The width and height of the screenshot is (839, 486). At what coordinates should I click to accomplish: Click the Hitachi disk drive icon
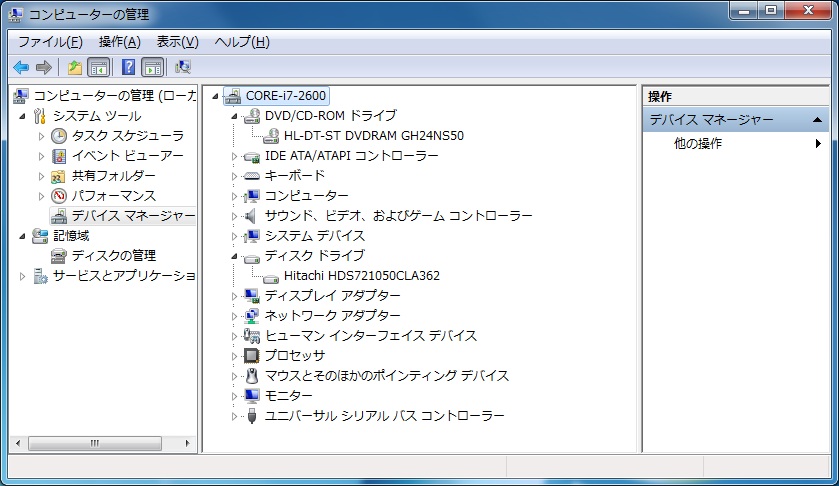[x=271, y=277]
